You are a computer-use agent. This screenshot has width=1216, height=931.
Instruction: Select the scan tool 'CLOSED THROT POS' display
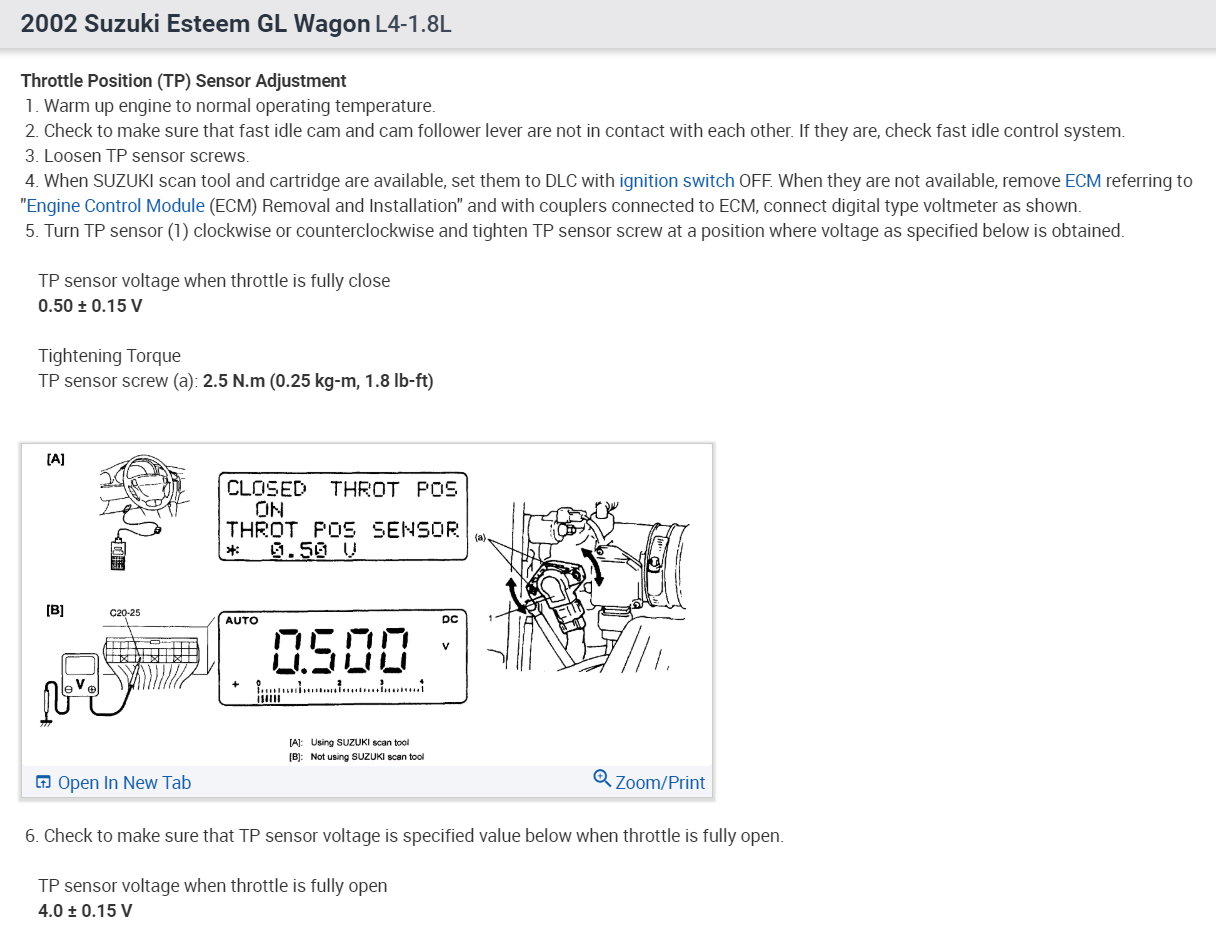(x=343, y=516)
